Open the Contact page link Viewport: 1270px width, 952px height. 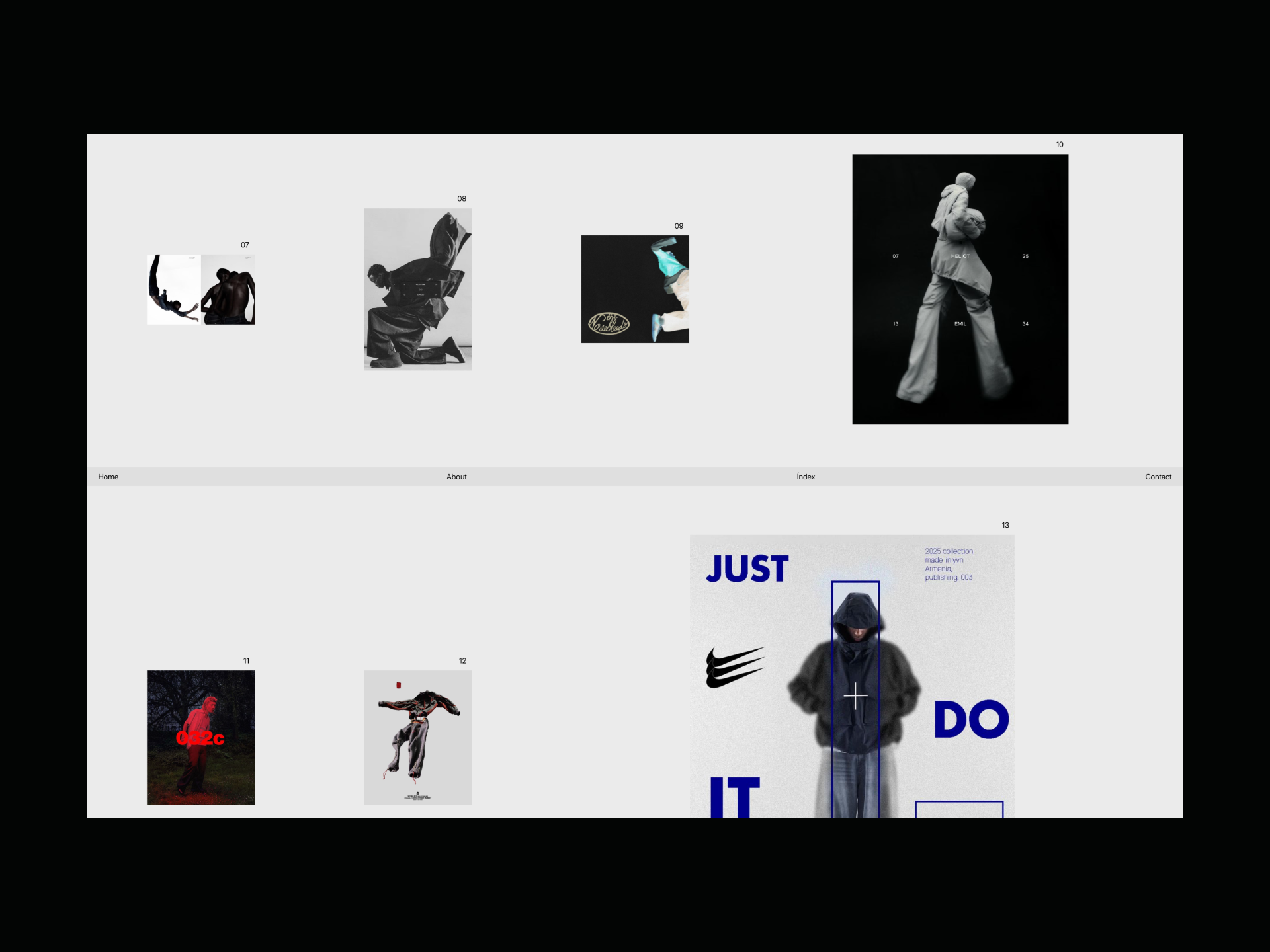(x=1158, y=477)
